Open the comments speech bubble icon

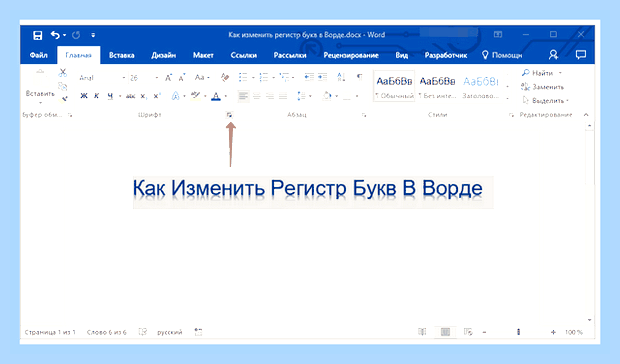point(580,55)
